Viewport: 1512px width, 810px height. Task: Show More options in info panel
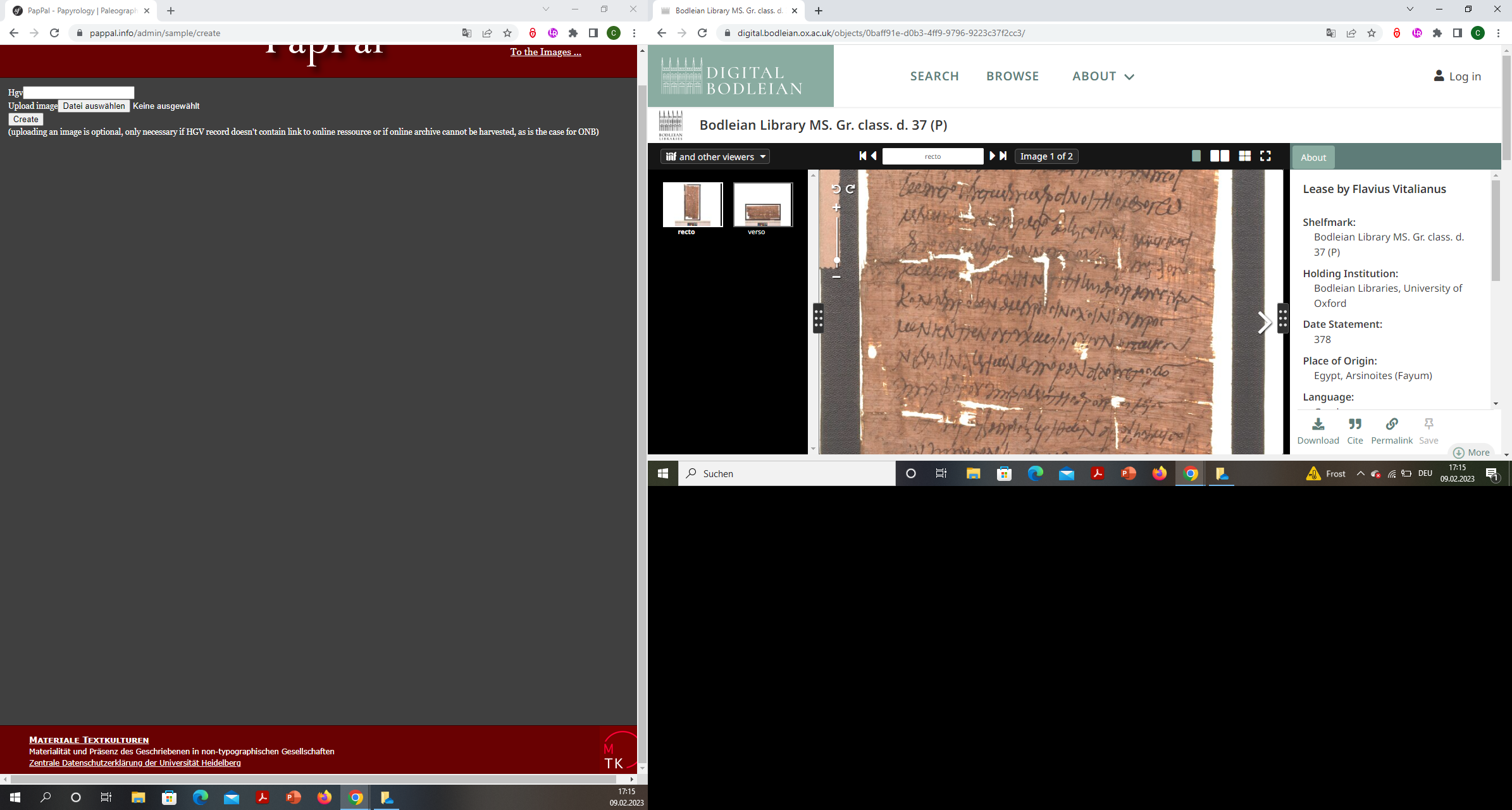pyautogui.click(x=1472, y=452)
